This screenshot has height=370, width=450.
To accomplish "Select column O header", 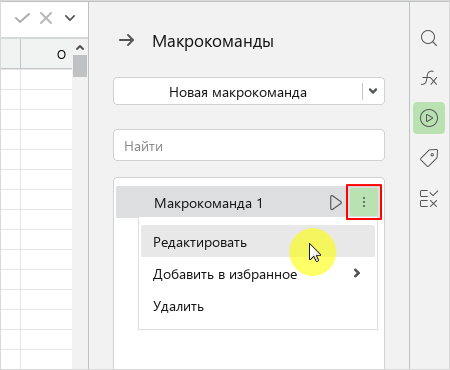I will tap(46, 54).
